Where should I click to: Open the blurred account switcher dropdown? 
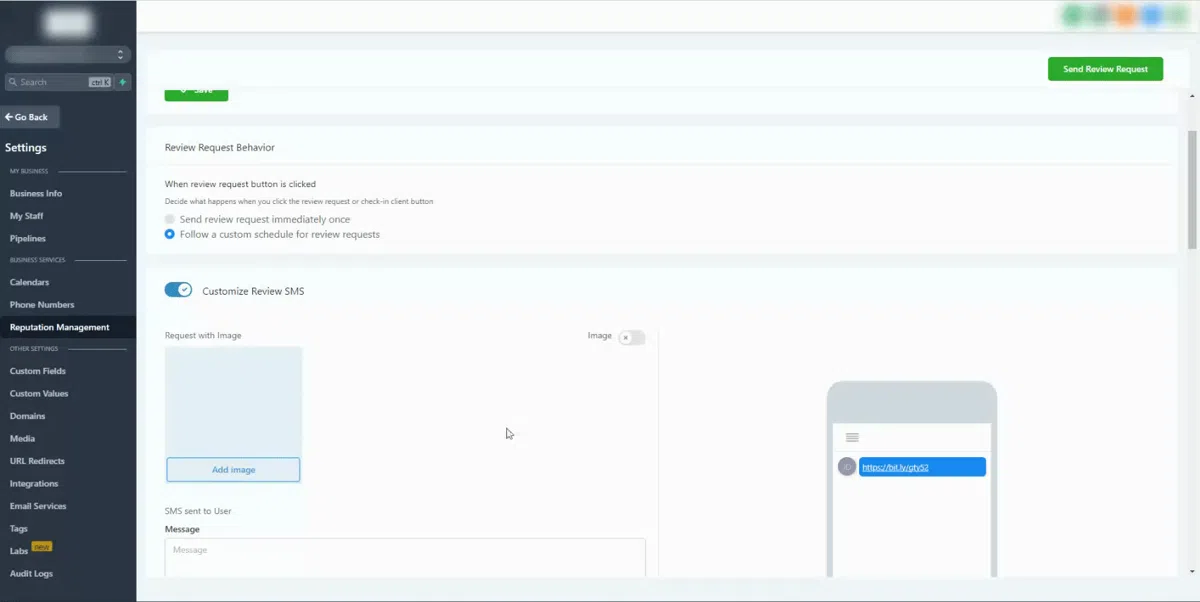click(68, 55)
